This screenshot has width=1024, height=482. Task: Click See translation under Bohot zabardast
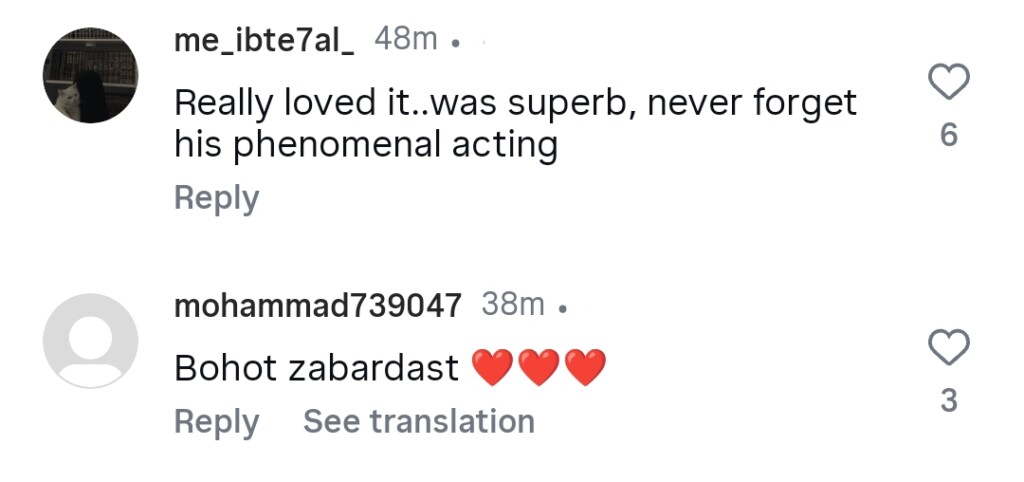(x=419, y=421)
